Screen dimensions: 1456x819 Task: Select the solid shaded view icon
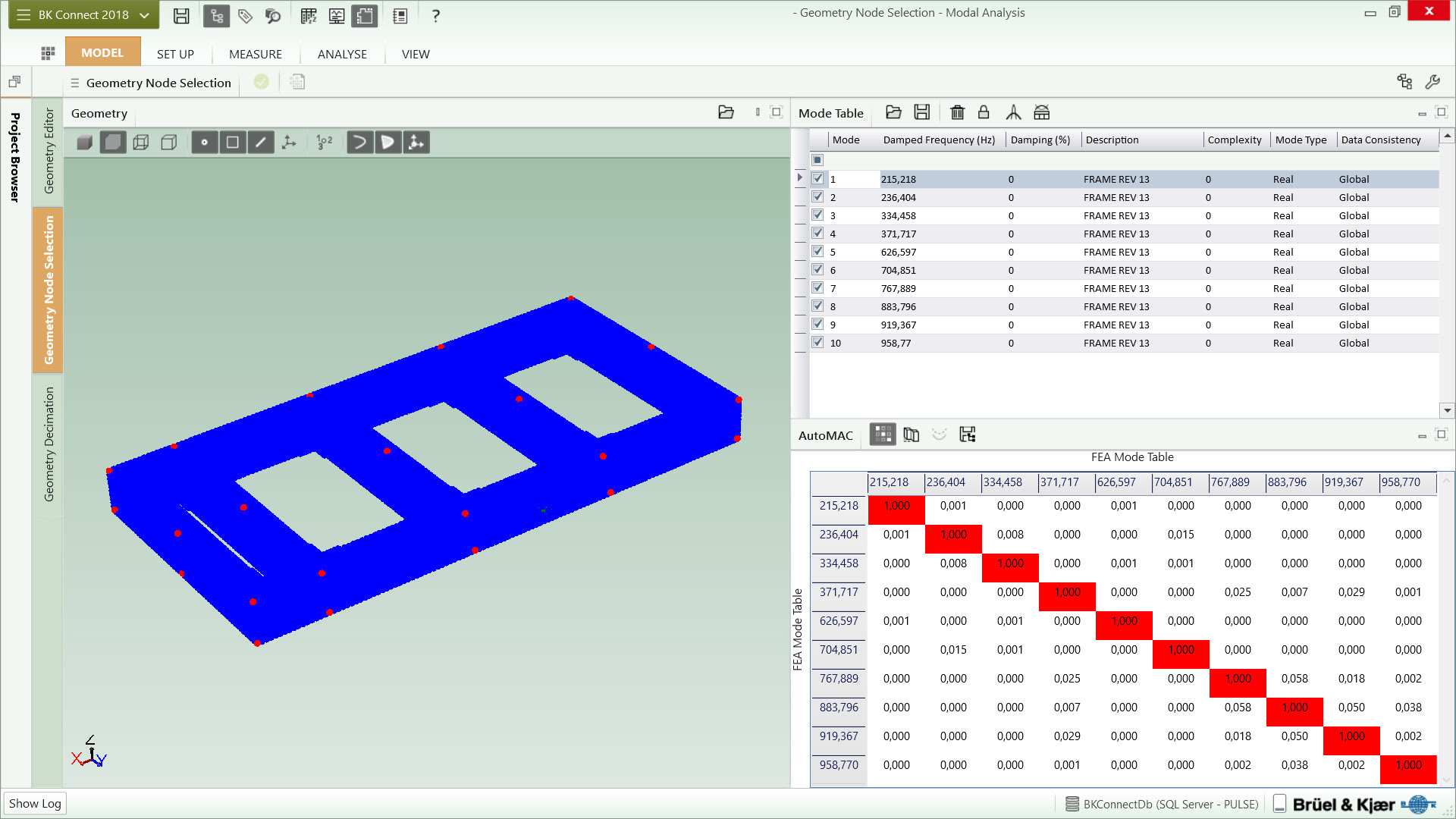click(x=84, y=143)
